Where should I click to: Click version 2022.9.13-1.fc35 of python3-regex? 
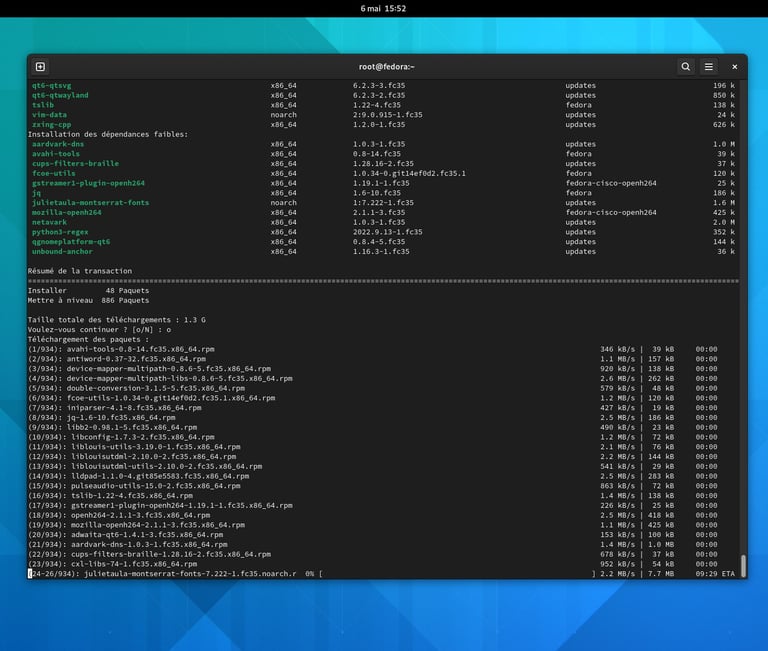click(x=387, y=232)
